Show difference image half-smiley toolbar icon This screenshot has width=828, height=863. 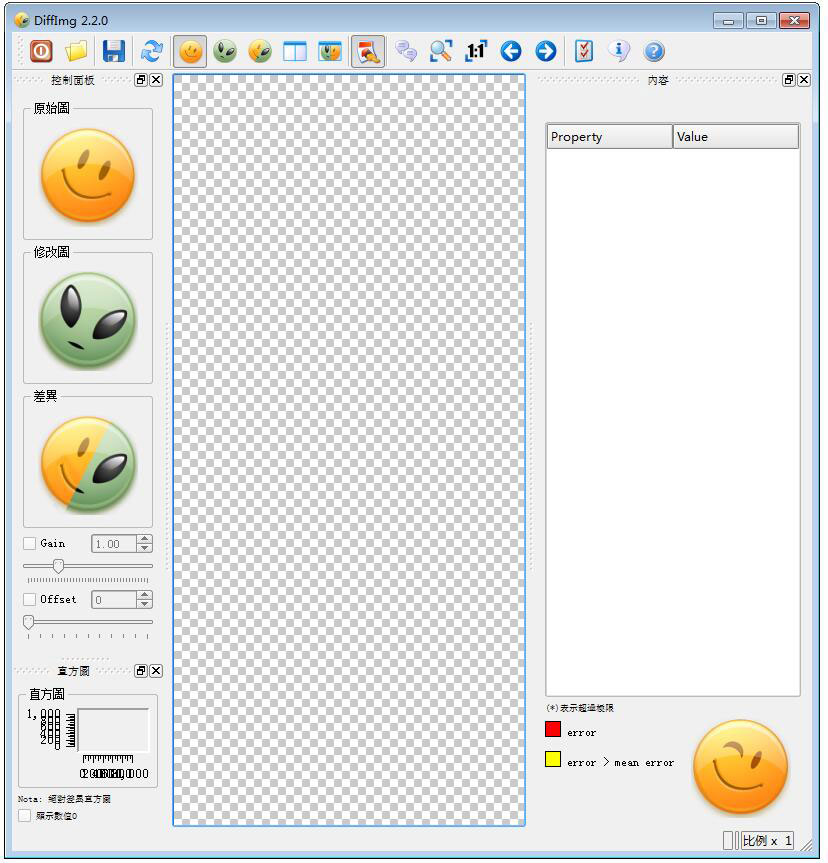coord(260,51)
